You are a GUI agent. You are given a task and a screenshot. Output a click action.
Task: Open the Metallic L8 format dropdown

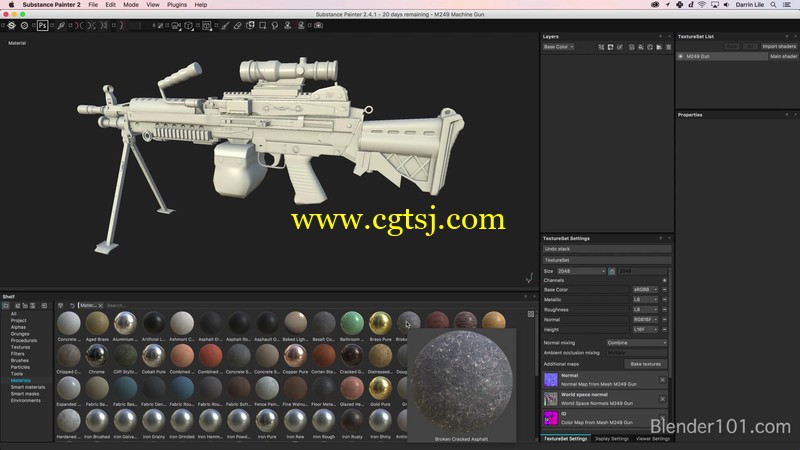(x=645, y=300)
